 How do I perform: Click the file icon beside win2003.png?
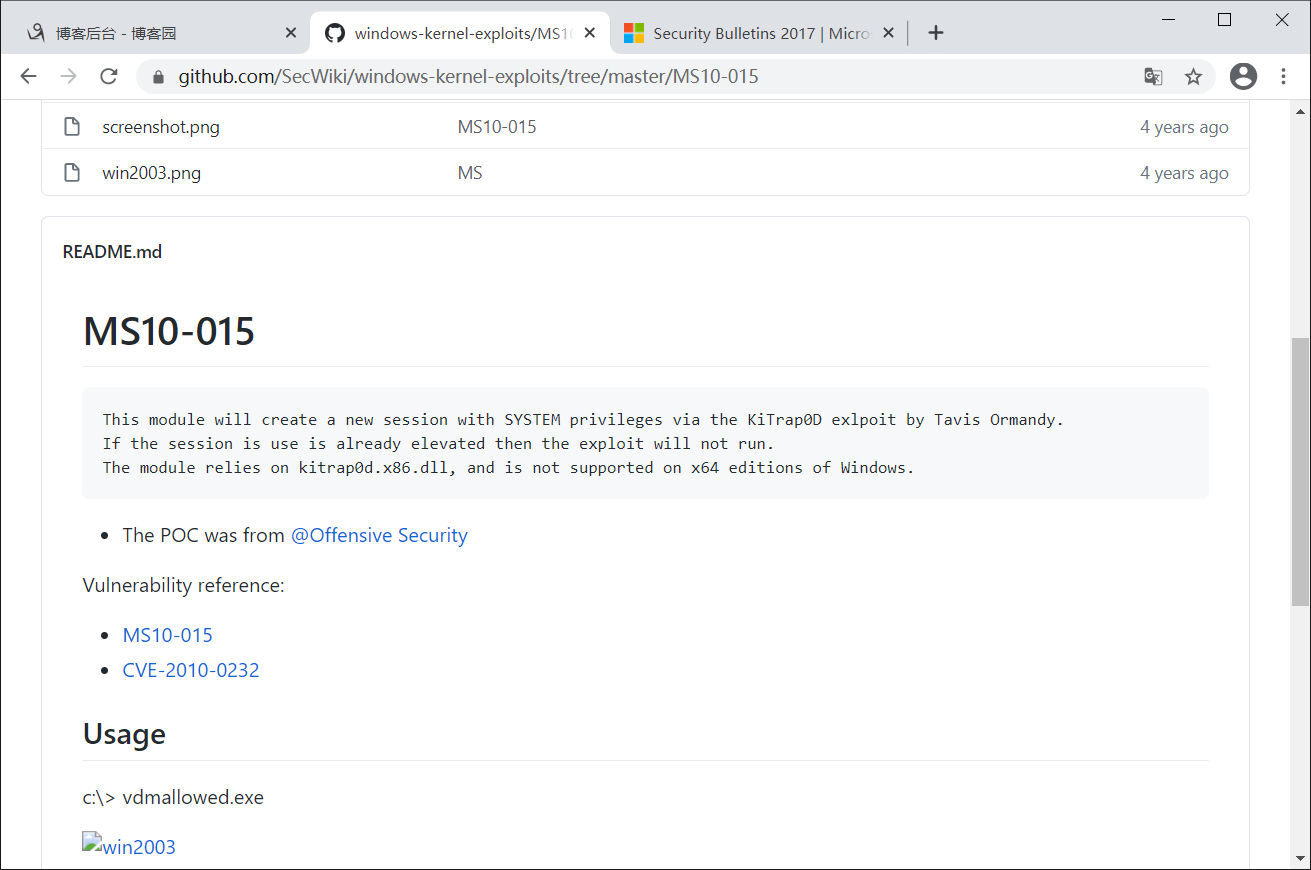point(72,173)
